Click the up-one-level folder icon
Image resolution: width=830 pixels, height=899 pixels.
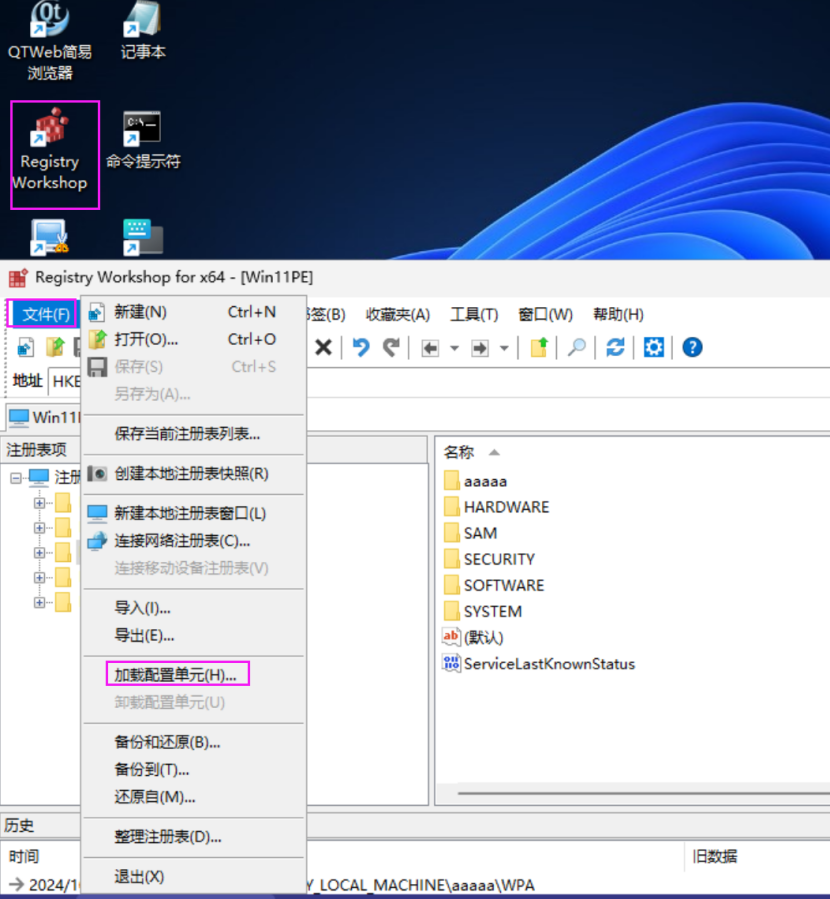pyautogui.click(x=539, y=347)
